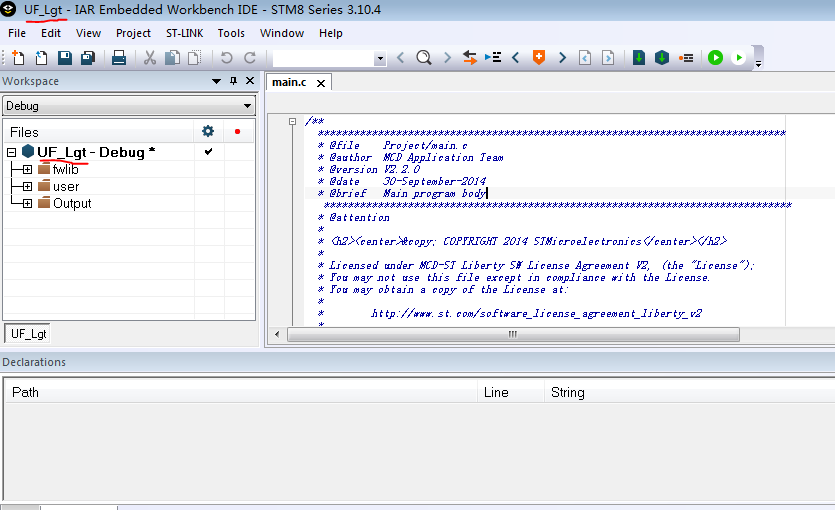
Task: Open the File menu
Action: tap(17, 33)
